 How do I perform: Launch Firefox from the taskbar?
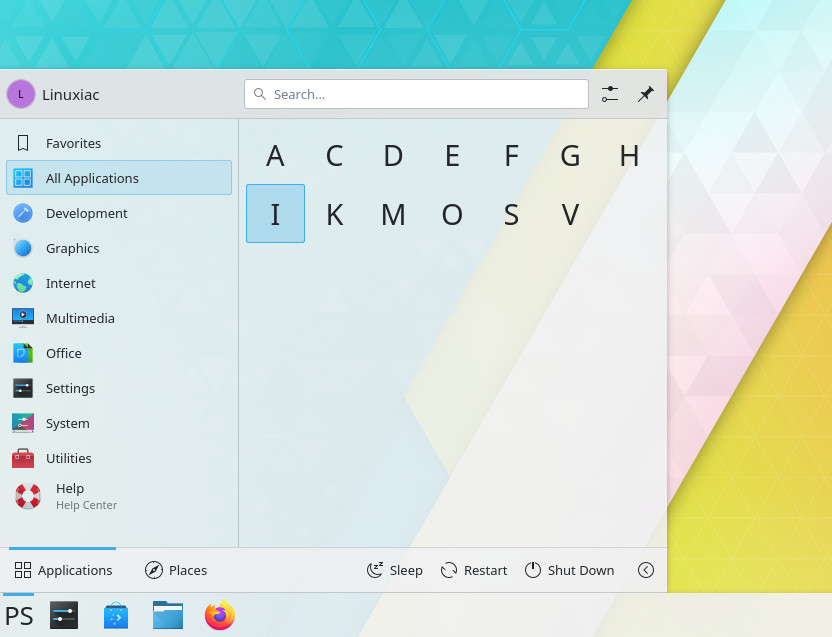pos(220,615)
